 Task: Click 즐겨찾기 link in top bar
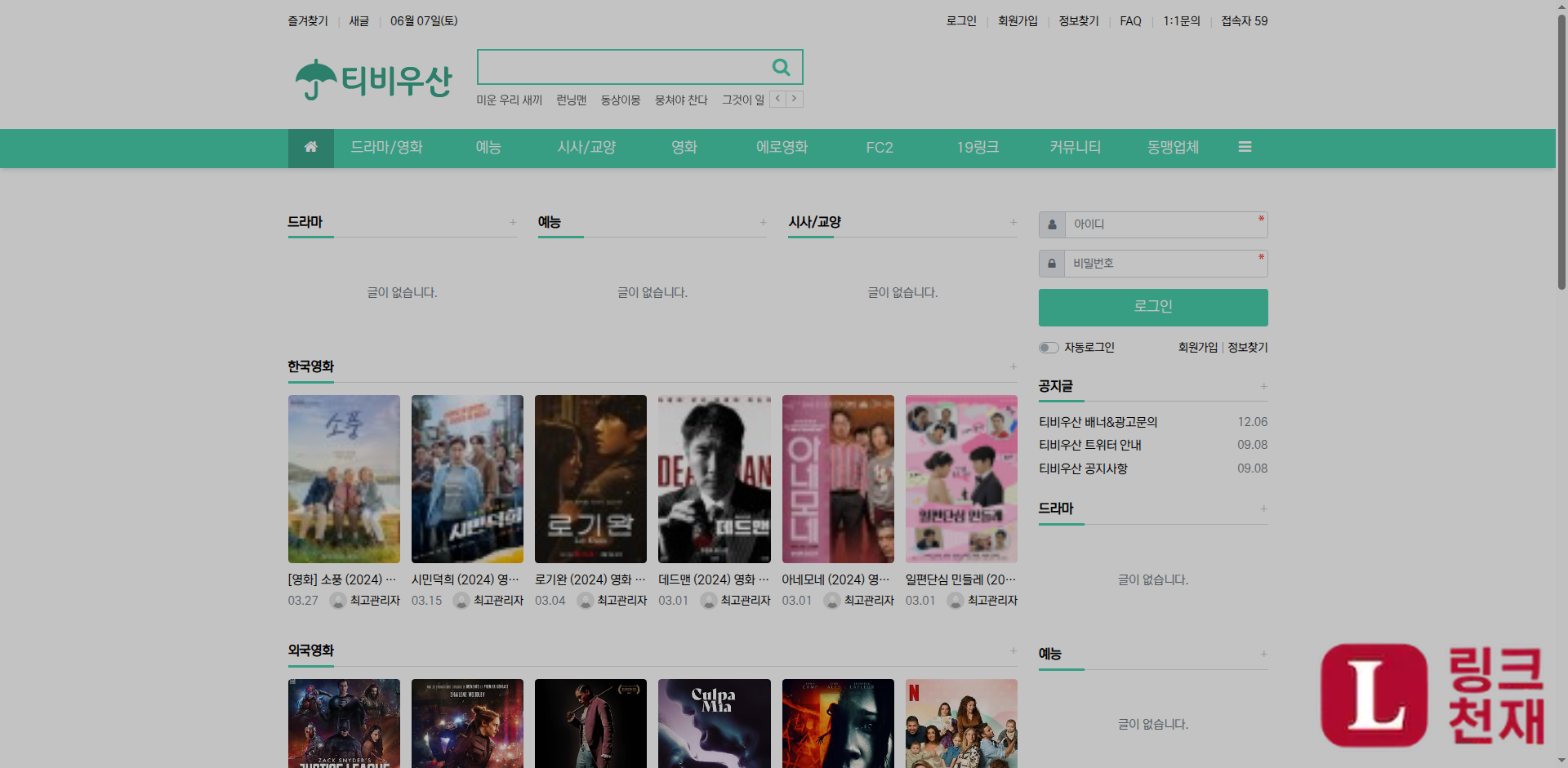click(x=308, y=21)
